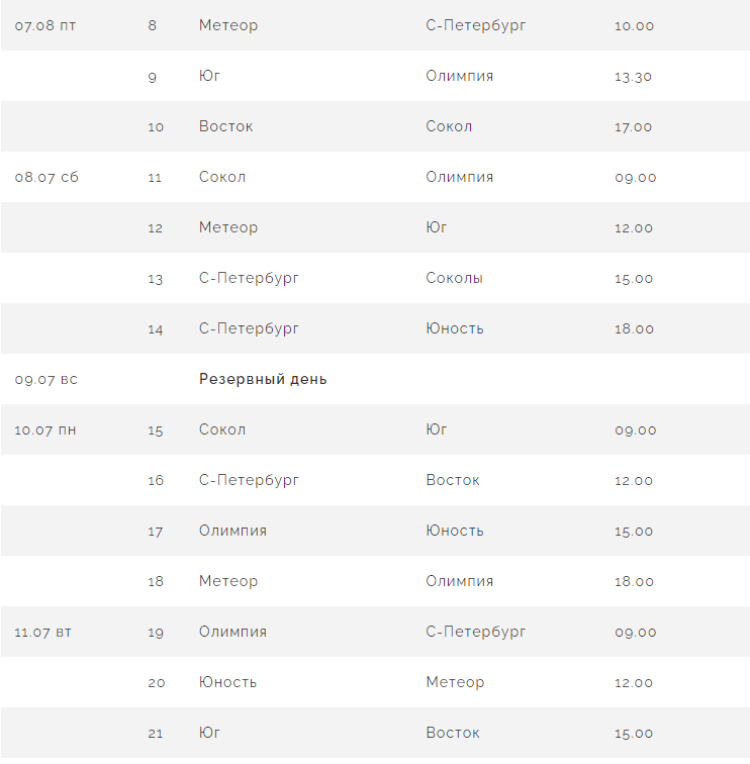The width and height of the screenshot is (750, 764).
Task: Click the date 10.07 пн
Action: pos(46,430)
